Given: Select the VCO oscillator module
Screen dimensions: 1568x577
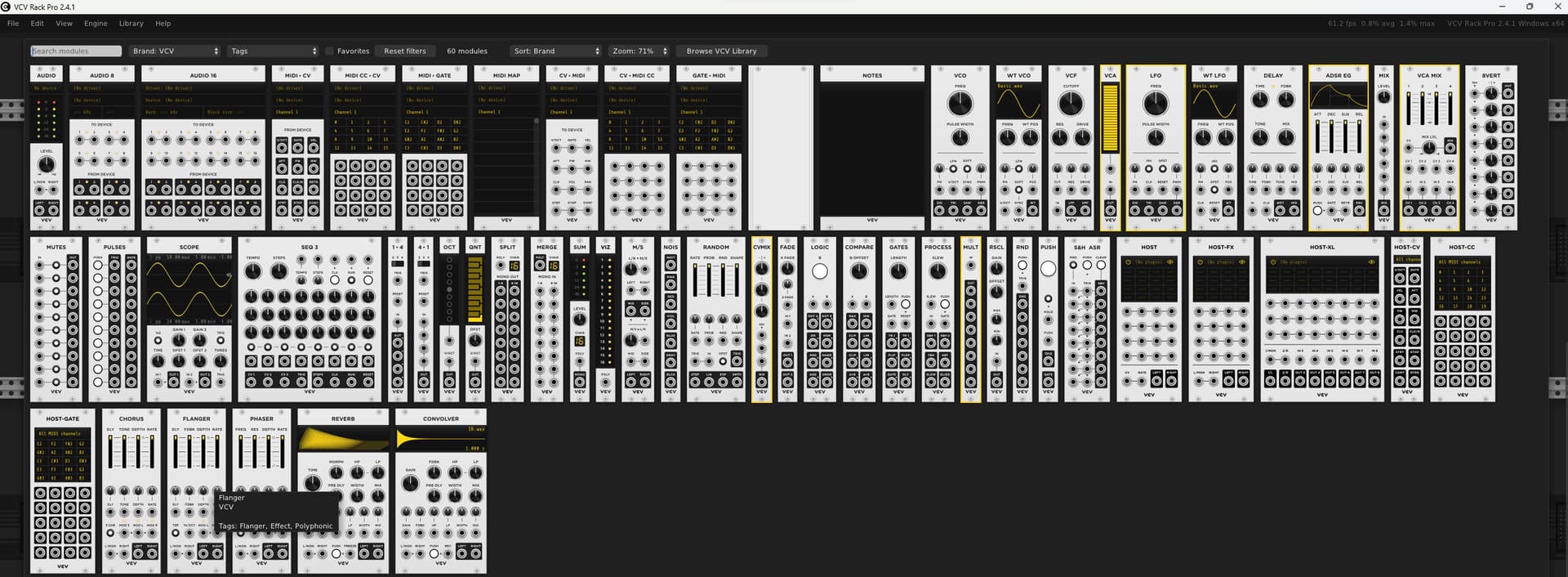Looking at the screenshot, I should coord(960,148).
